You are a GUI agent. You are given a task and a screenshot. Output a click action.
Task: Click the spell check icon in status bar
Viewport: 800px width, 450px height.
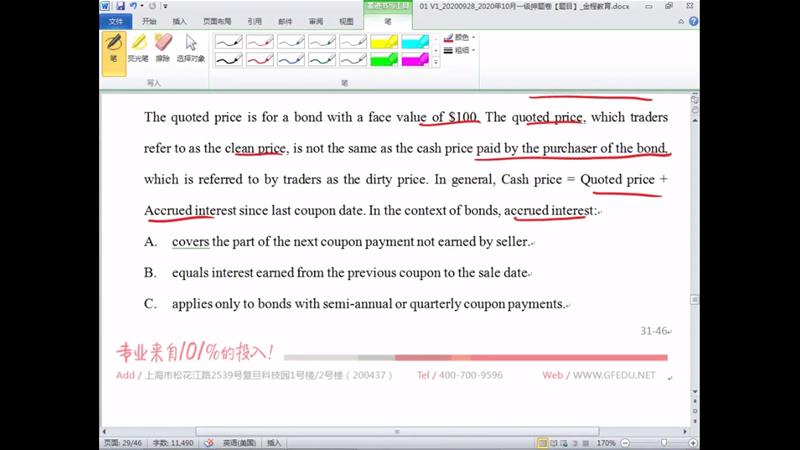[209, 442]
